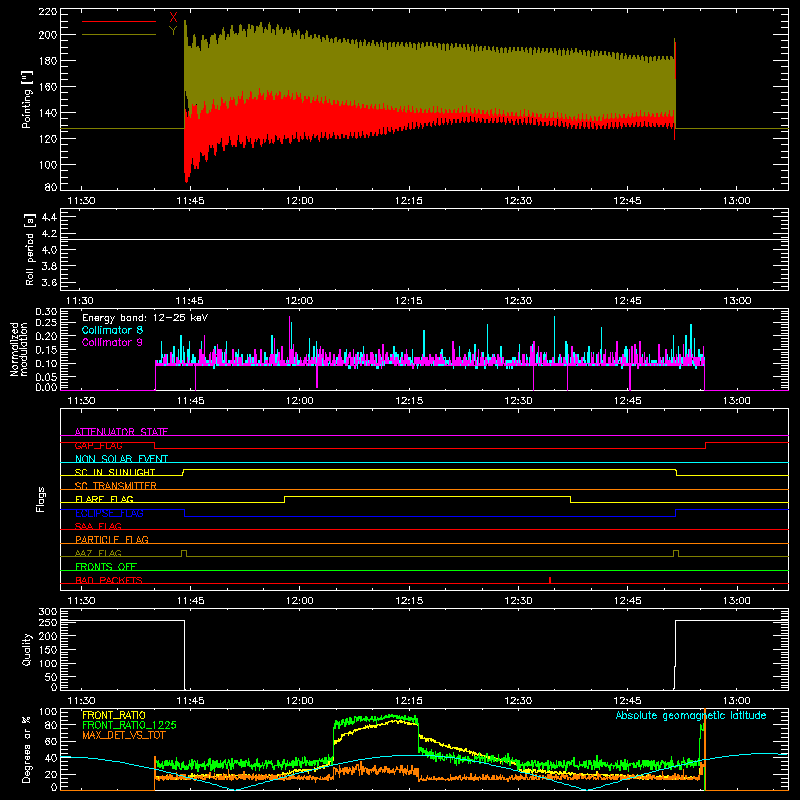800x800 pixels.
Task: Click the ECLIPSE_FLAG label
Action: pos(109,513)
